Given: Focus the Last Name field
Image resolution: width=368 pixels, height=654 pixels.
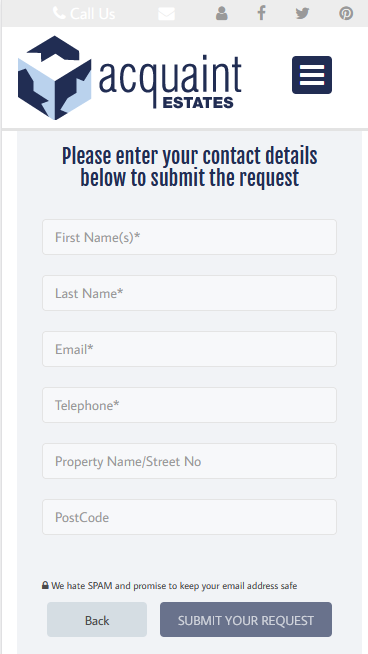Looking at the screenshot, I should click(x=189, y=293).
